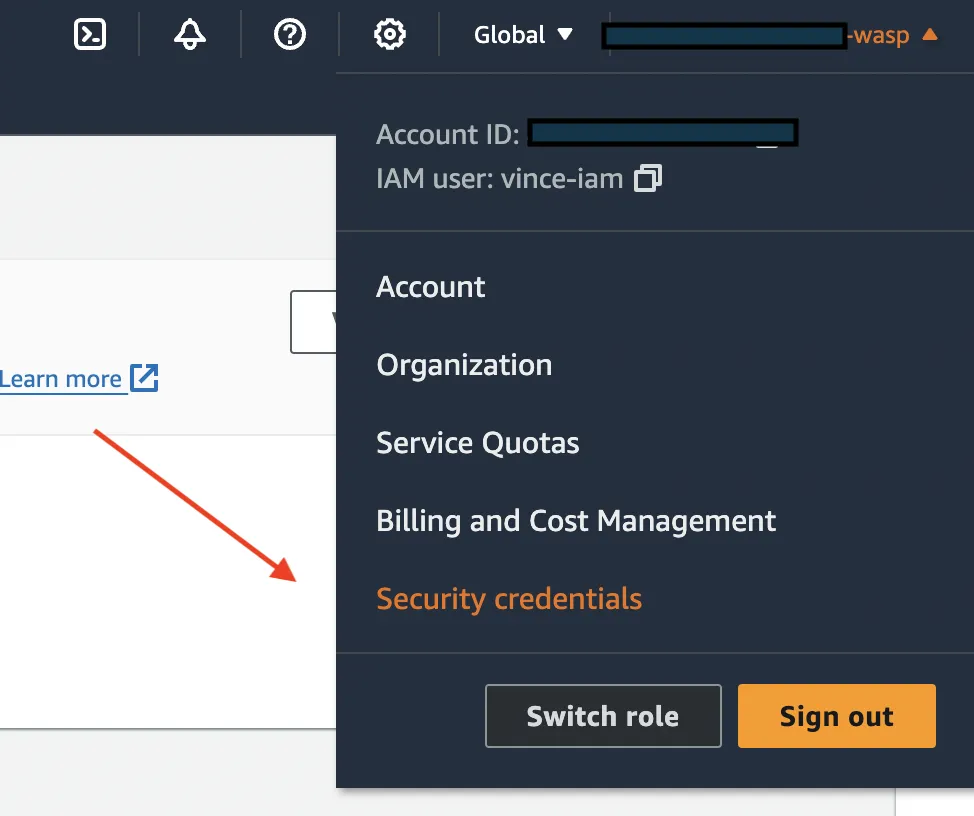The height and width of the screenshot is (816, 974).
Task: Click the orange Sign out button
Action: 836,716
